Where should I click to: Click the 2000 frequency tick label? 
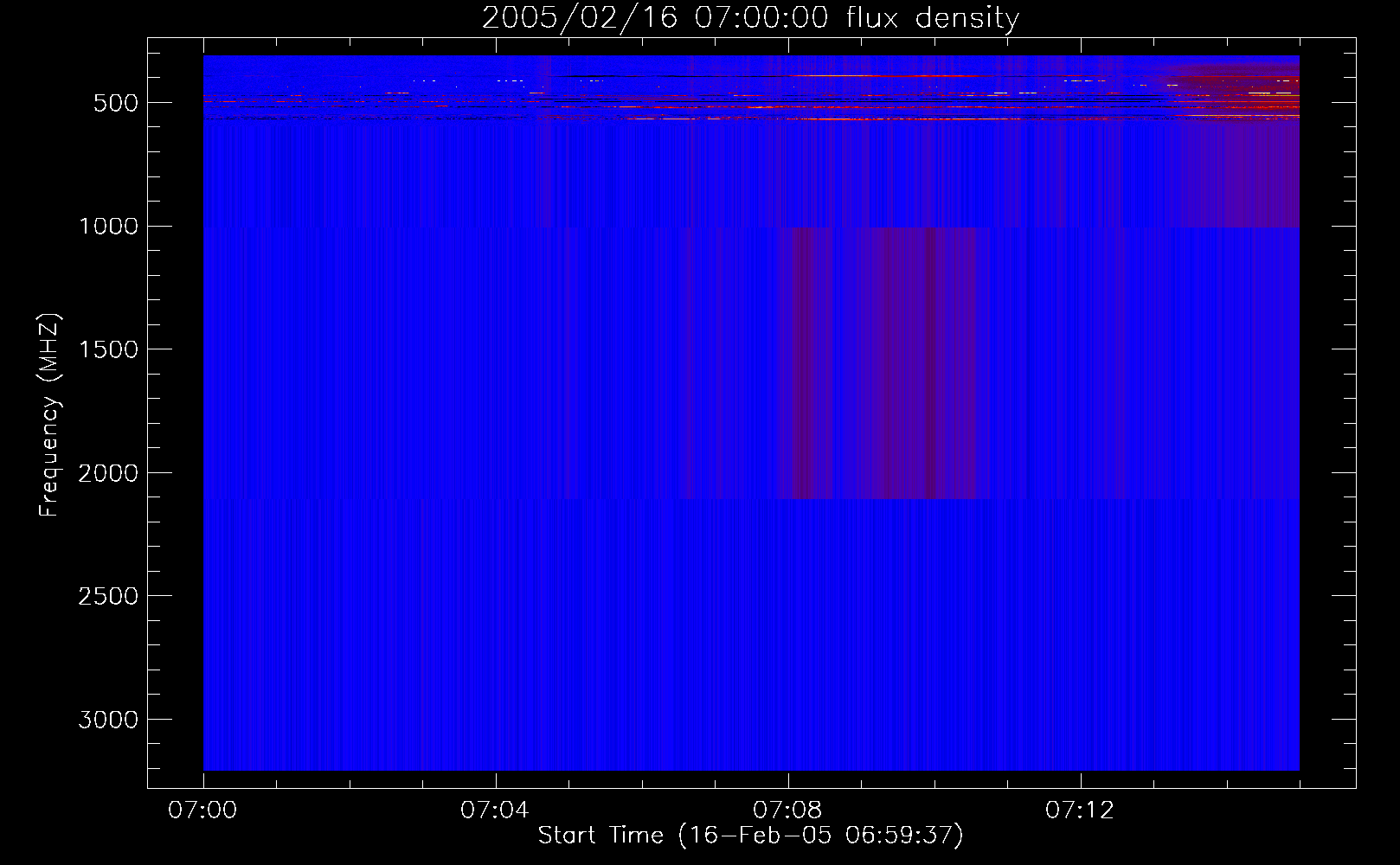(108, 473)
